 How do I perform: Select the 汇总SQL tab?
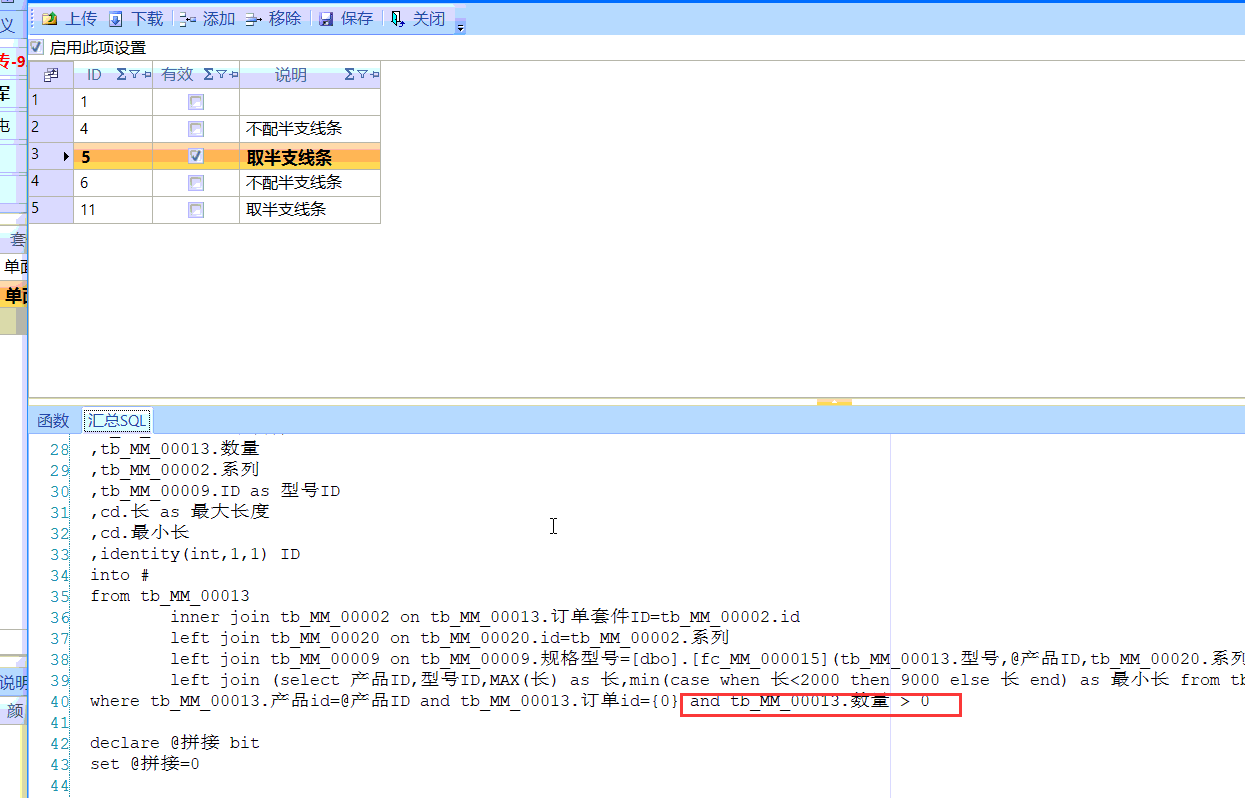118,421
